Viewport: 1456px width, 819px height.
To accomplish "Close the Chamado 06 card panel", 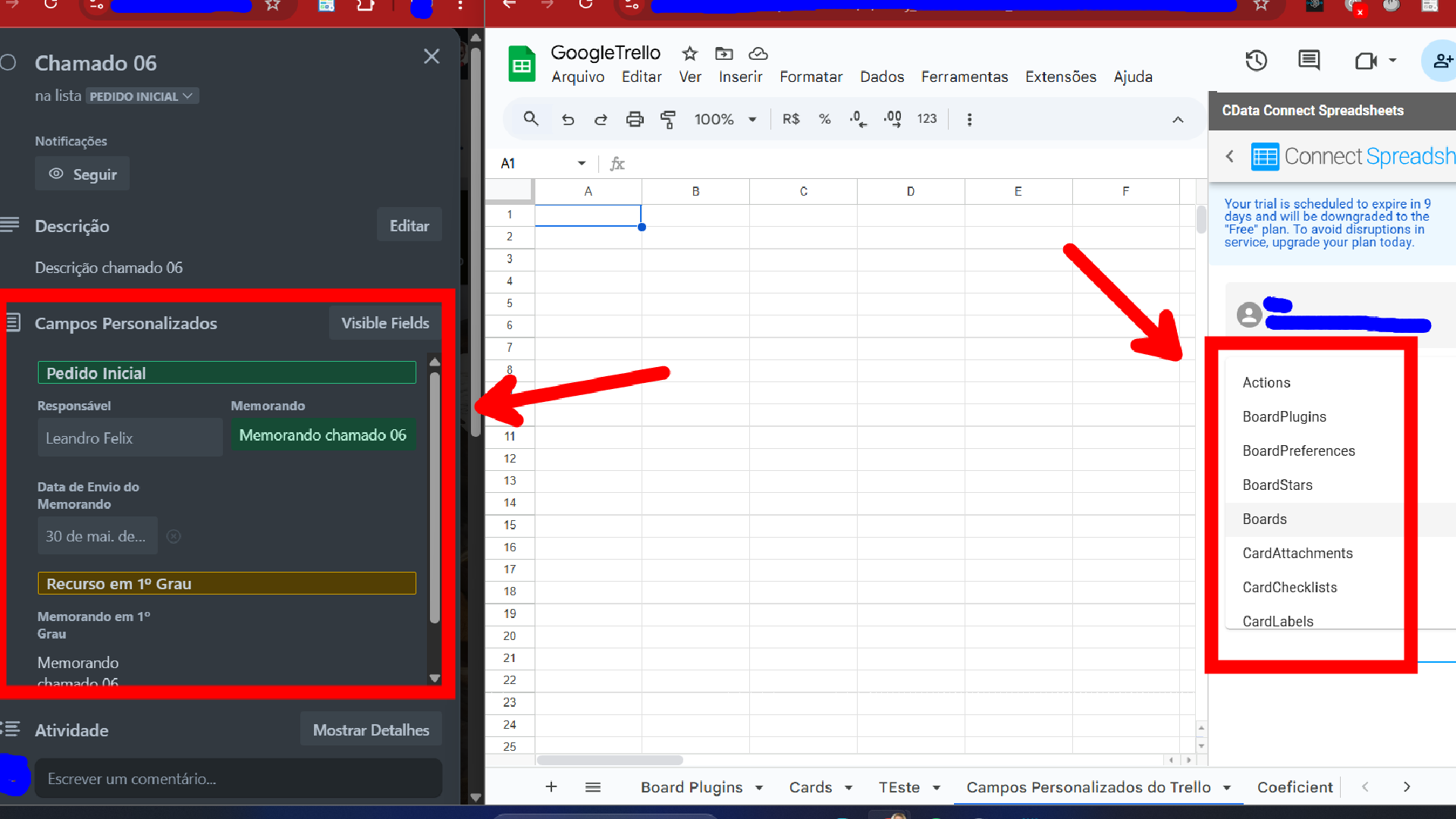I will tap(431, 57).
